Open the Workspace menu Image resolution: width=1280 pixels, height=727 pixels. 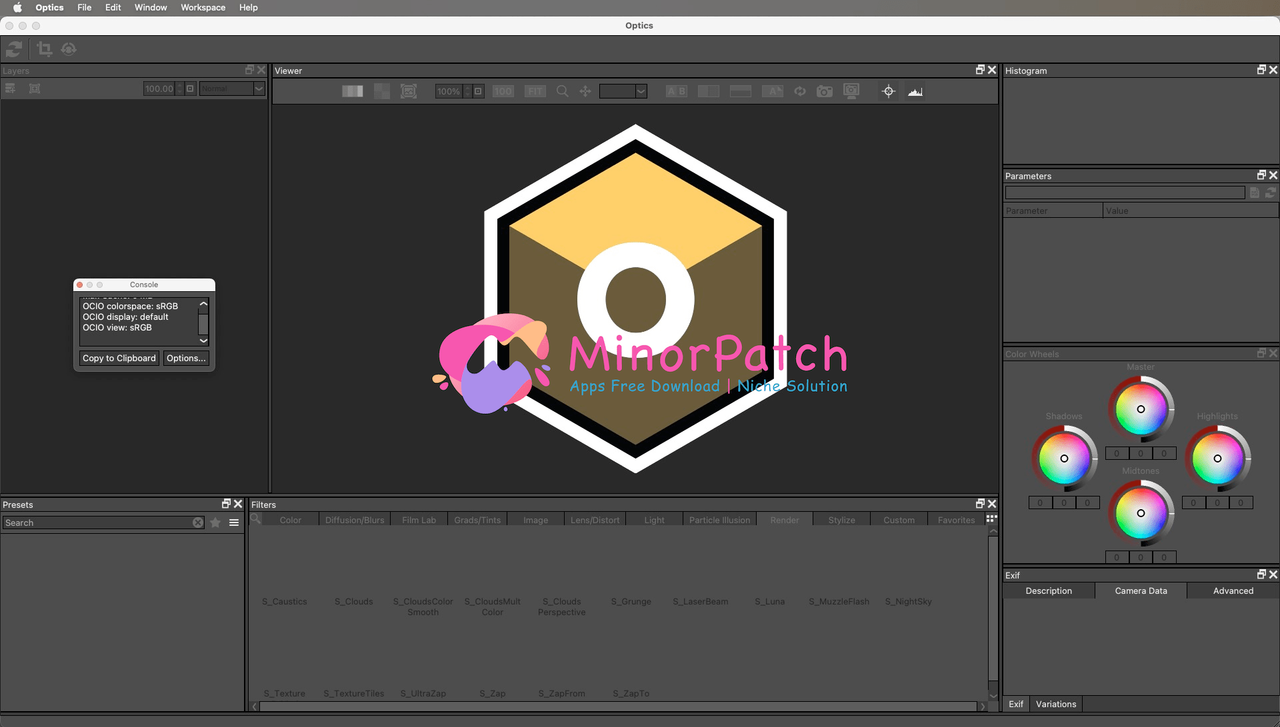(x=203, y=7)
